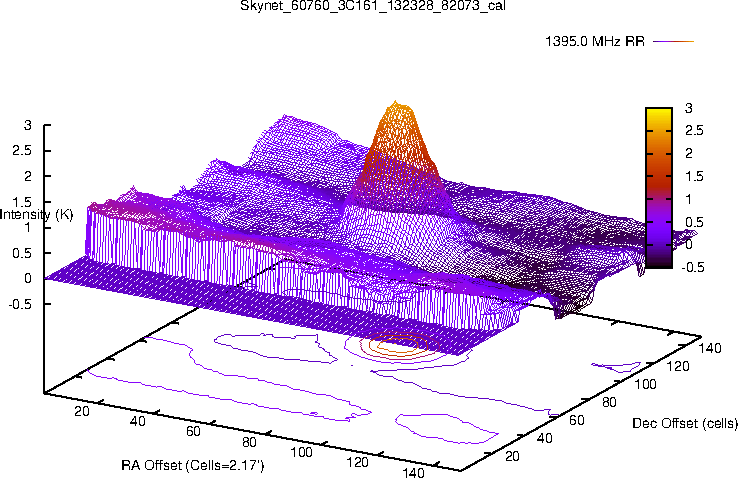Select color bar label 2
738x478 pixels.
coord(689,153)
